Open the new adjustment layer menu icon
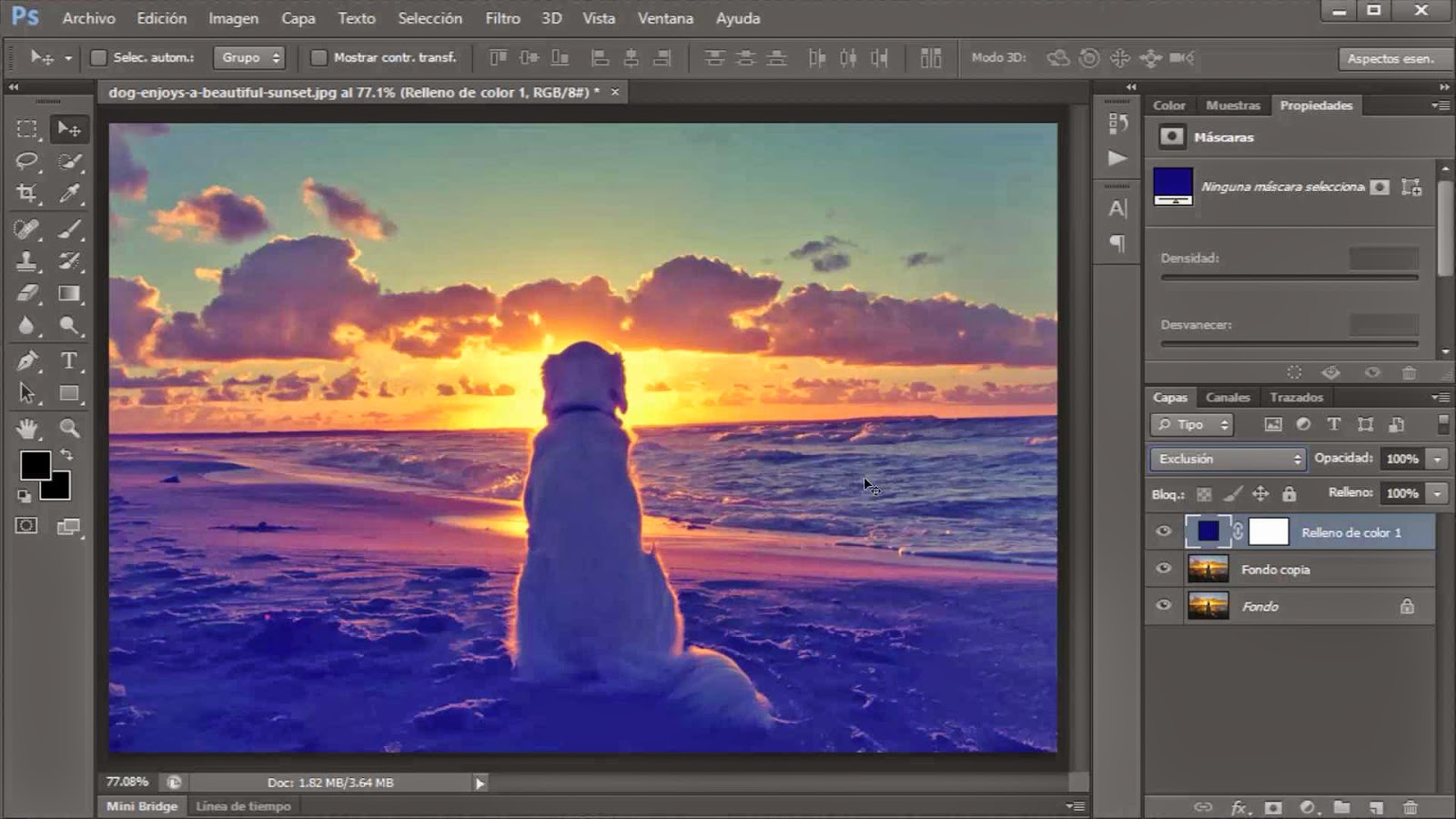 tap(1308, 807)
